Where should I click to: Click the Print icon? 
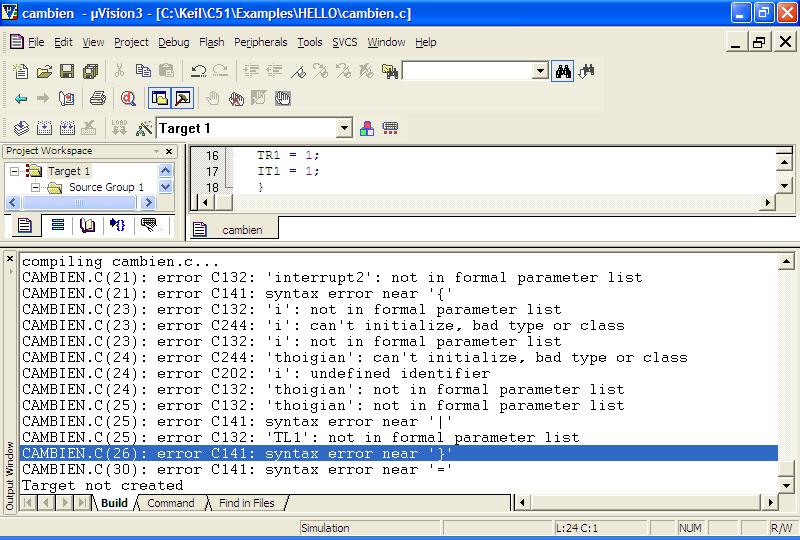pyautogui.click(x=97, y=99)
